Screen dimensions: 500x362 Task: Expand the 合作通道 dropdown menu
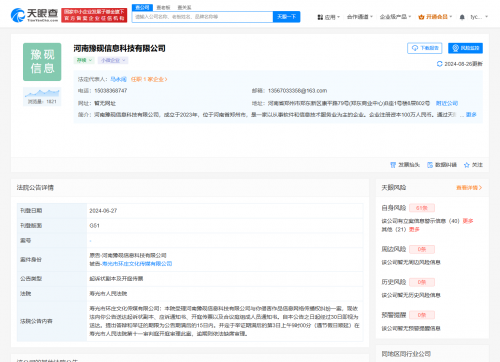(x=360, y=17)
